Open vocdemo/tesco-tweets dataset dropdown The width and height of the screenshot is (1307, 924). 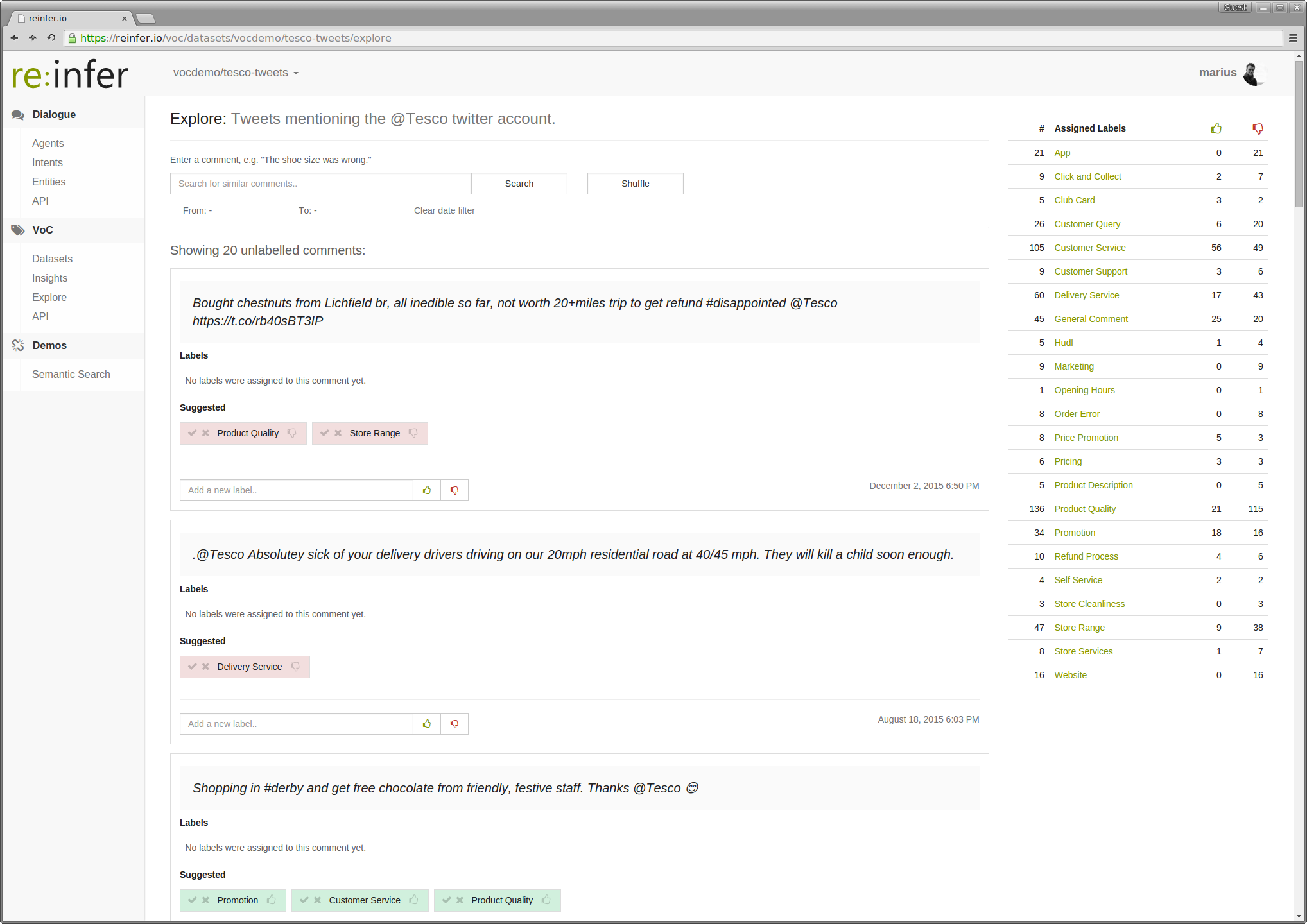coord(236,73)
